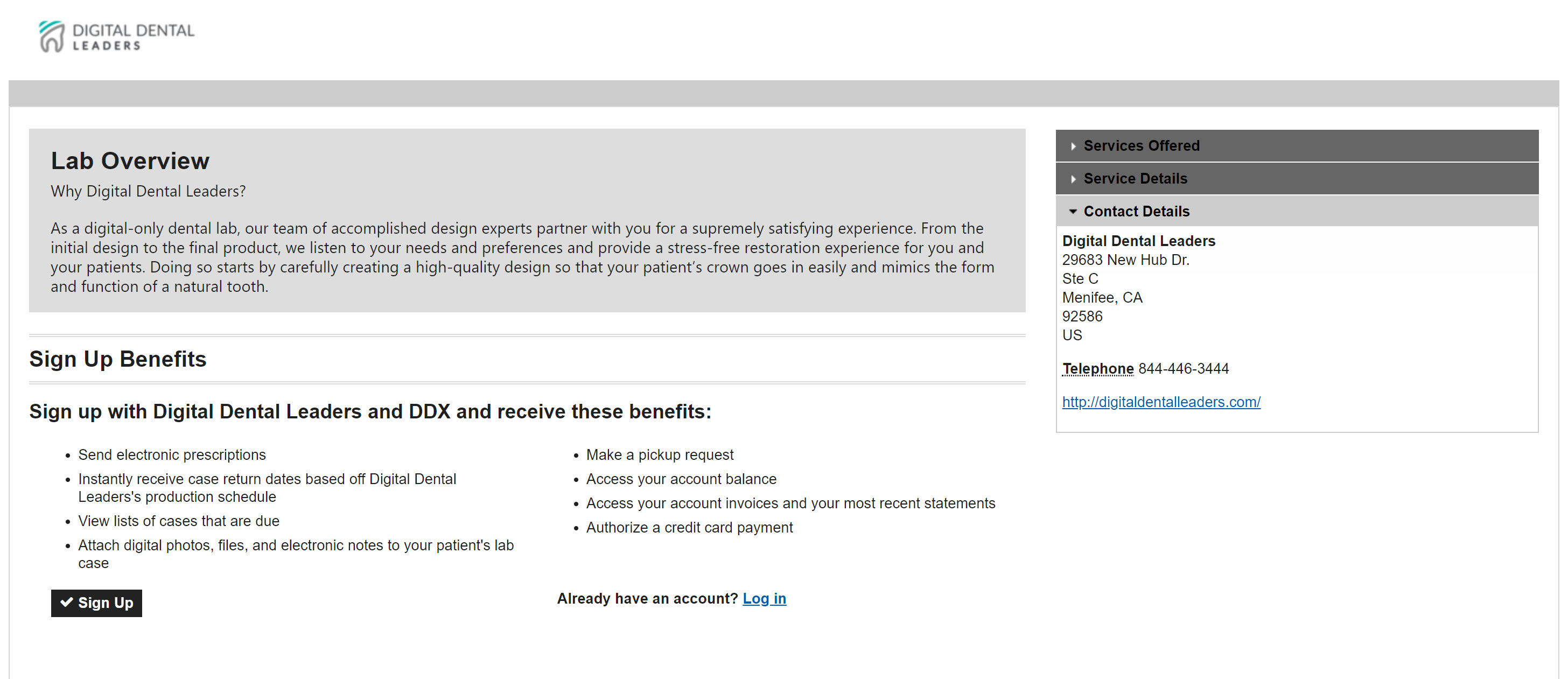
Task: Click 'View lists of cases that are due'
Action: (x=178, y=521)
